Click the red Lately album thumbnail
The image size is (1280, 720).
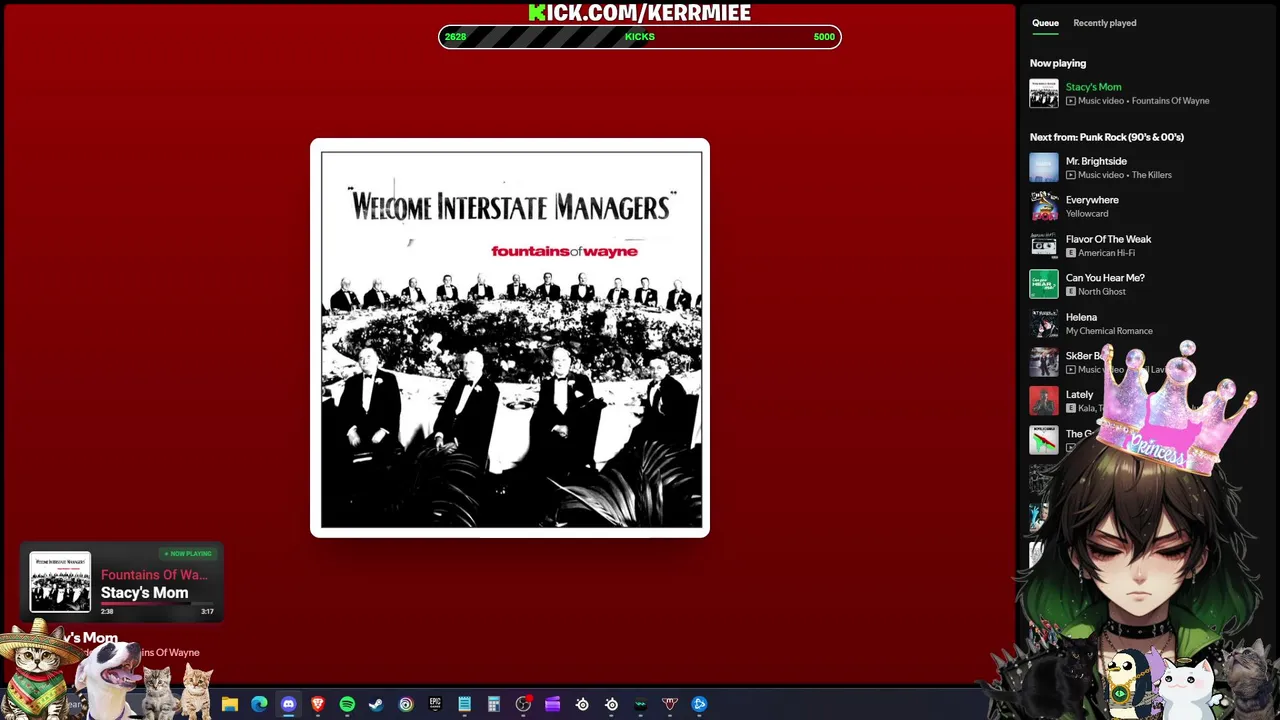tap(1044, 401)
